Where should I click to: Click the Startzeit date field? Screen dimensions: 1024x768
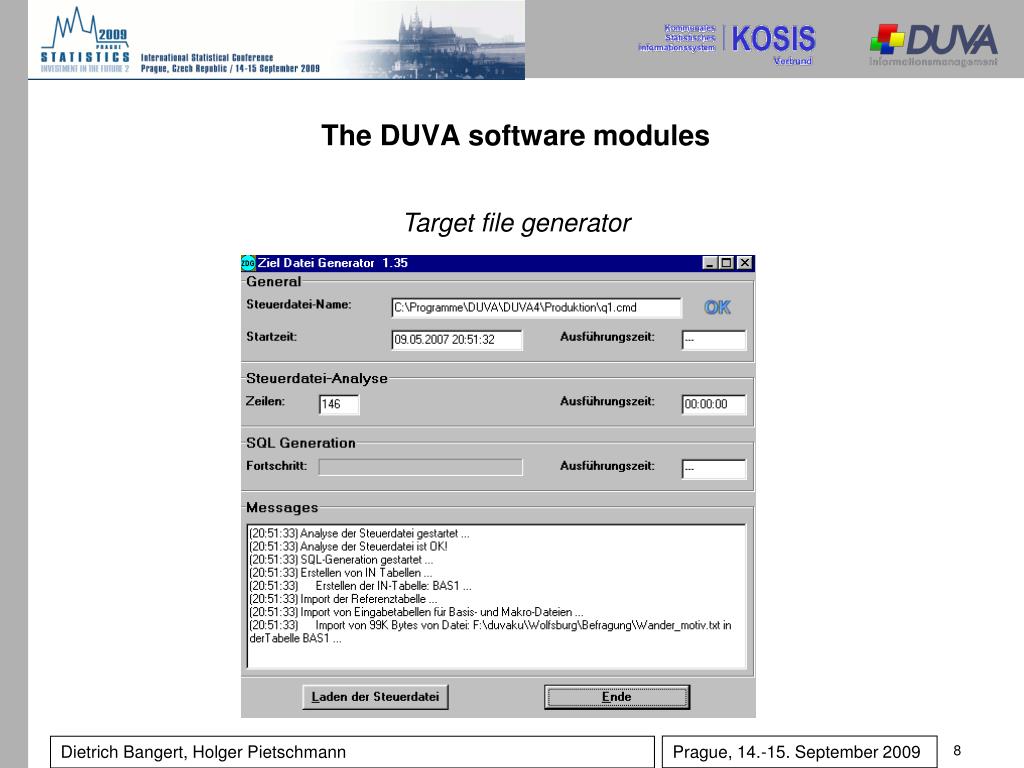(x=456, y=340)
